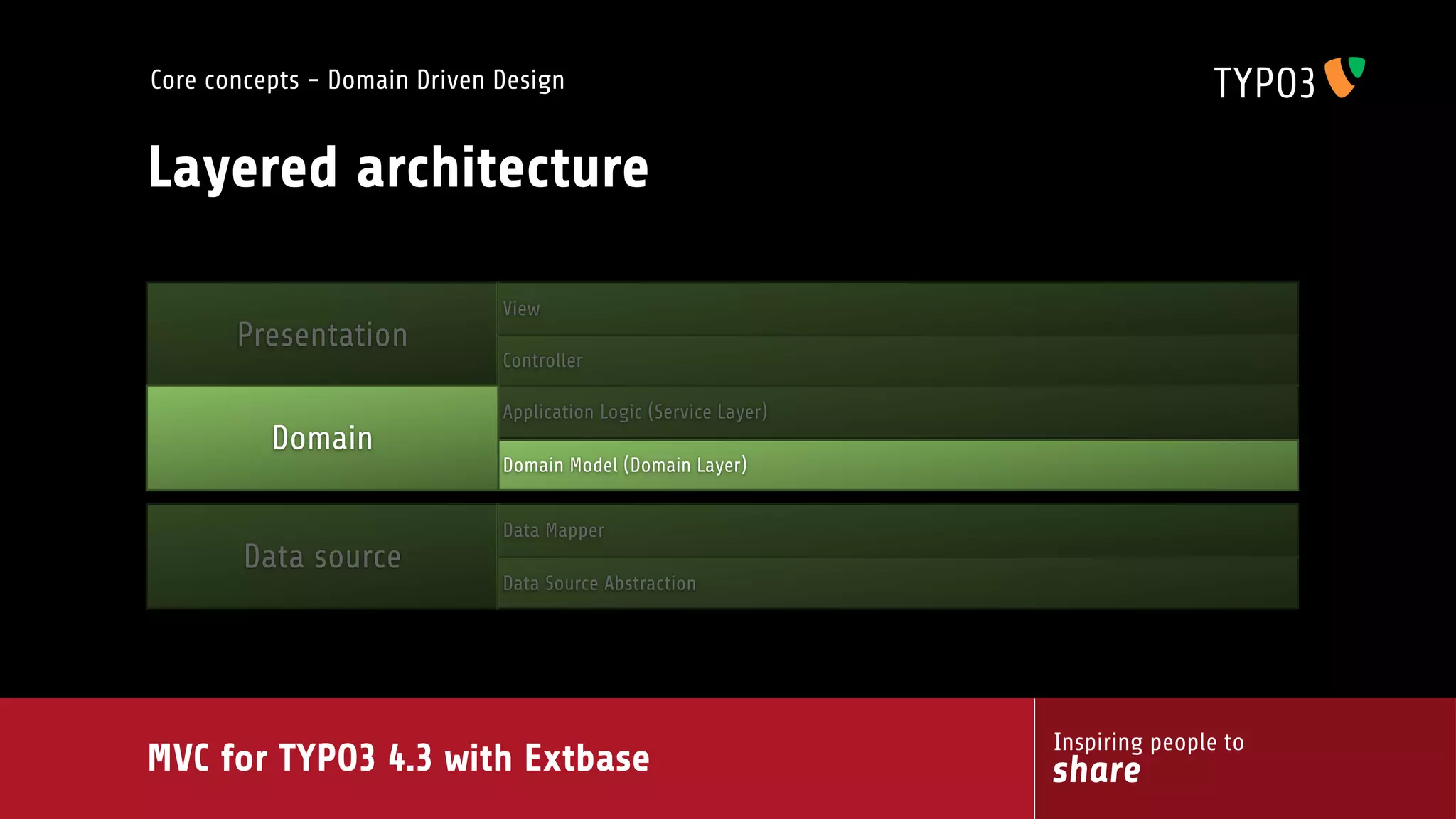Click the Layered architecture heading
Screen dimensions: 1456x819
[x=398, y=168]
